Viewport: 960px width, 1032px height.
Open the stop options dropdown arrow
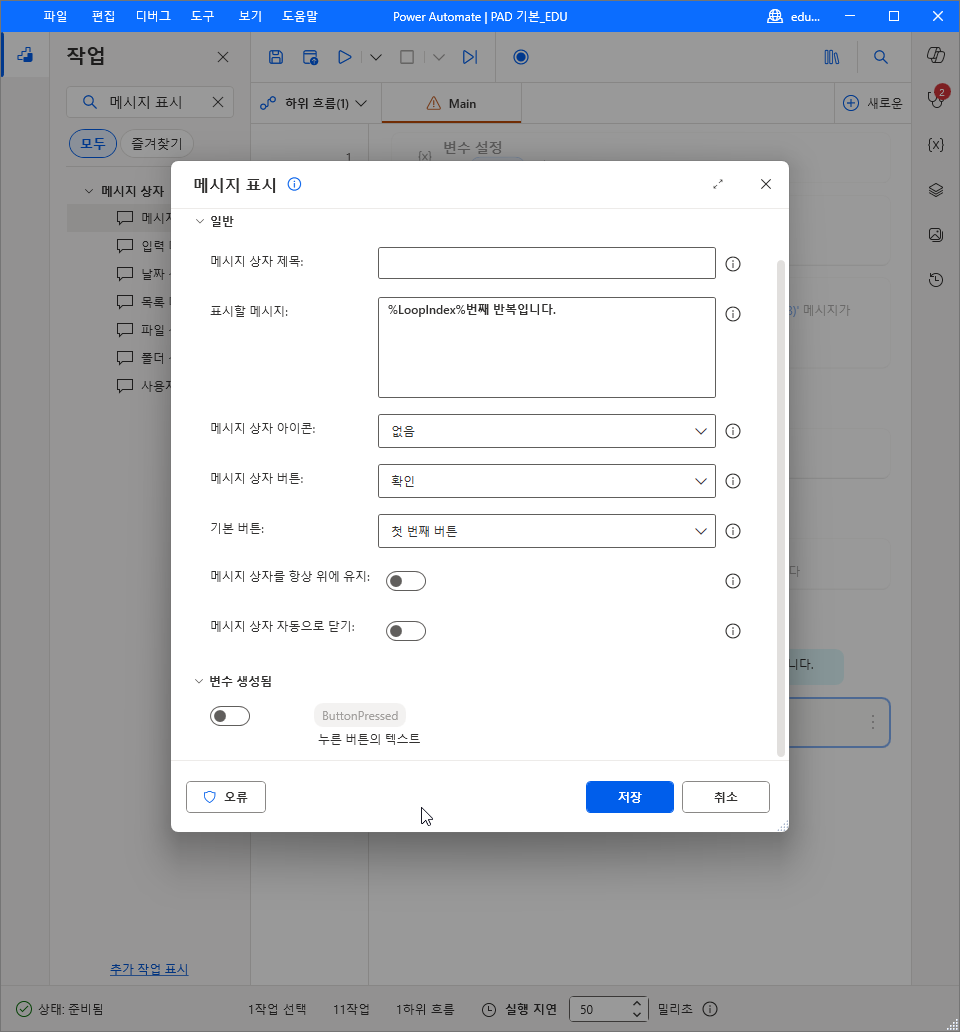439,57
